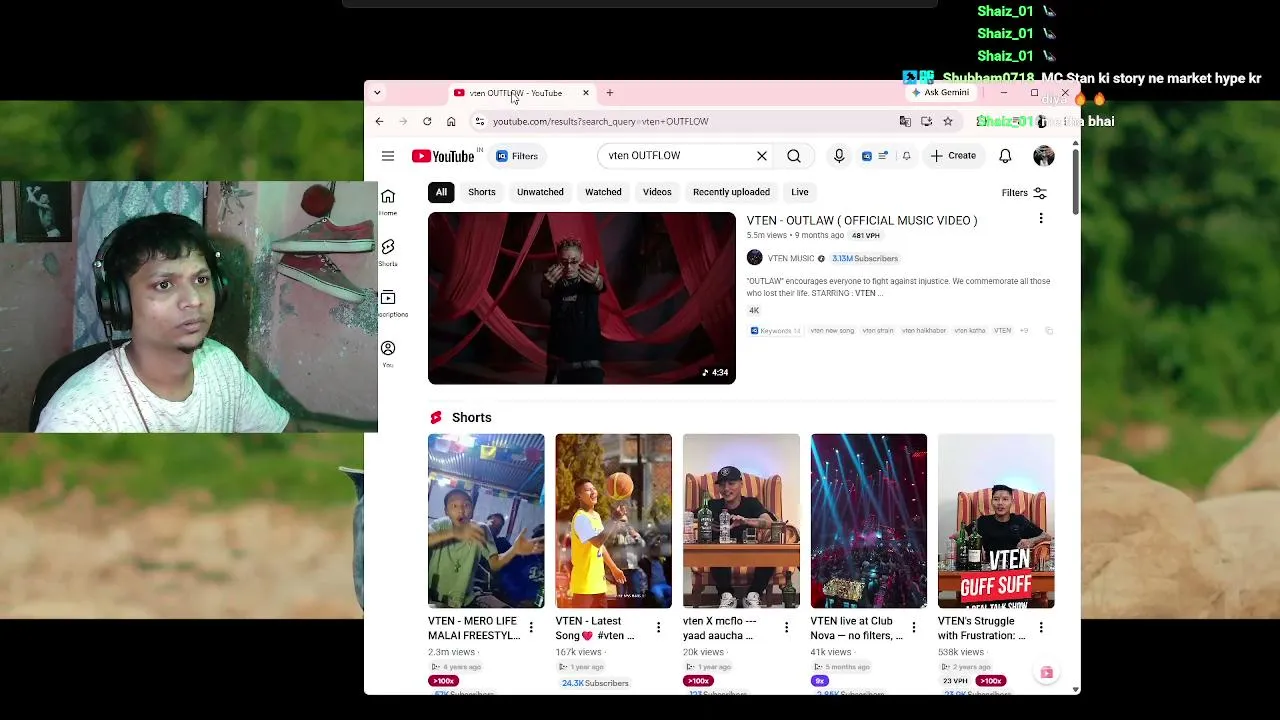Open options for VTEN's Struggle with Frustration short
Screen dimensions: 1280x720
pos(1041,628)
